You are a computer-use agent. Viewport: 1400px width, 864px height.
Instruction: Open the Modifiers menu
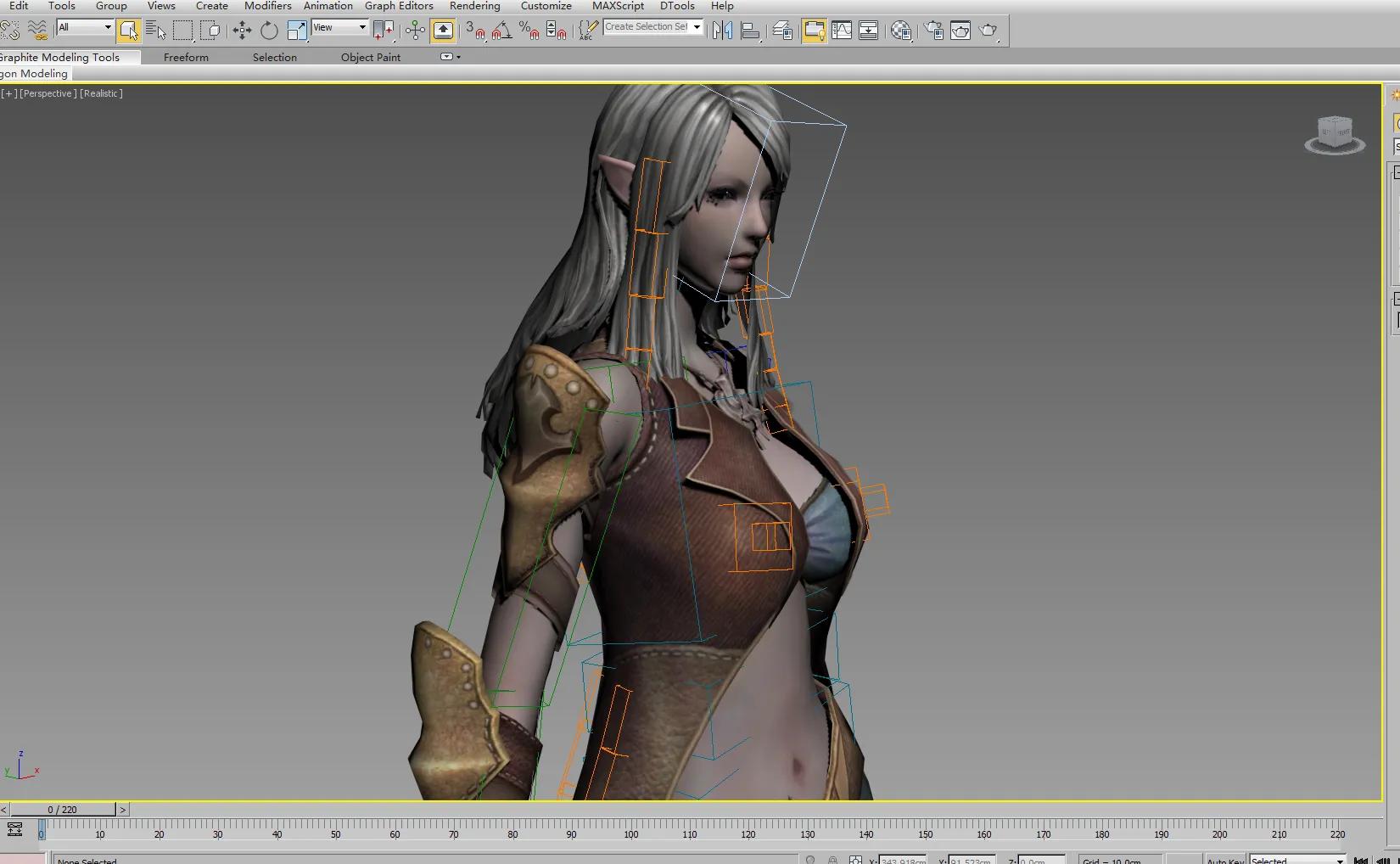point(267,6)
